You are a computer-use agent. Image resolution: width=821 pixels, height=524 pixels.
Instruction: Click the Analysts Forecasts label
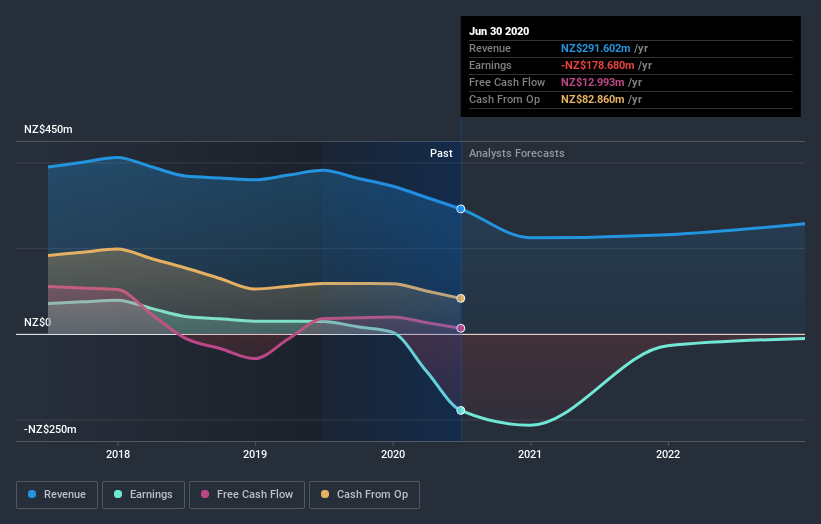pos(517,153)
